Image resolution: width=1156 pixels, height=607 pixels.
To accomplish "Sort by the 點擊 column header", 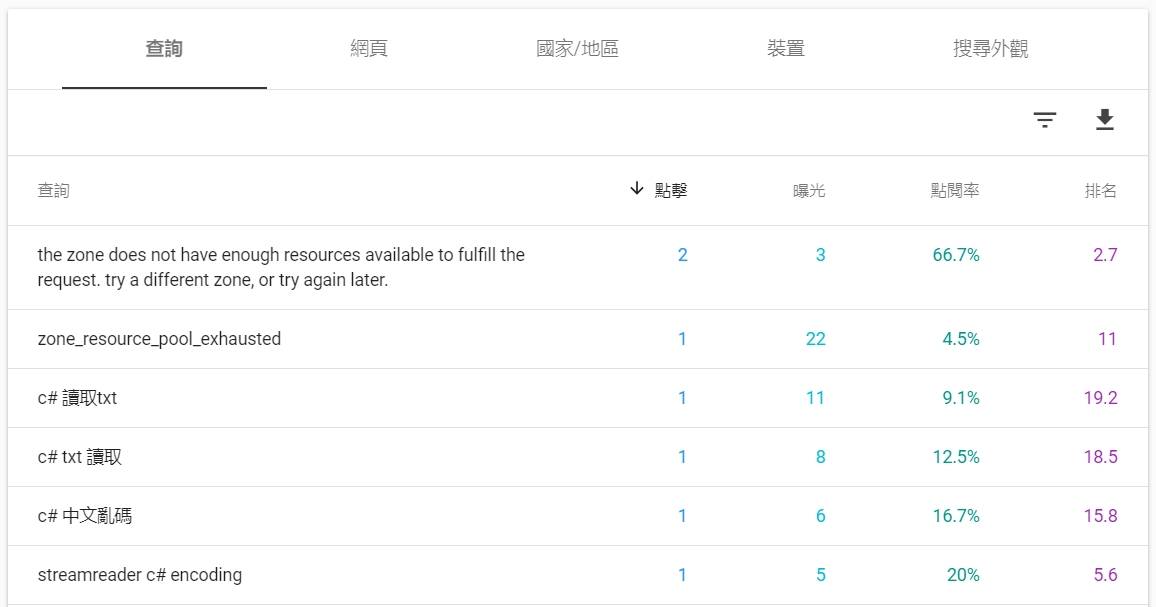I will [671, 190].
